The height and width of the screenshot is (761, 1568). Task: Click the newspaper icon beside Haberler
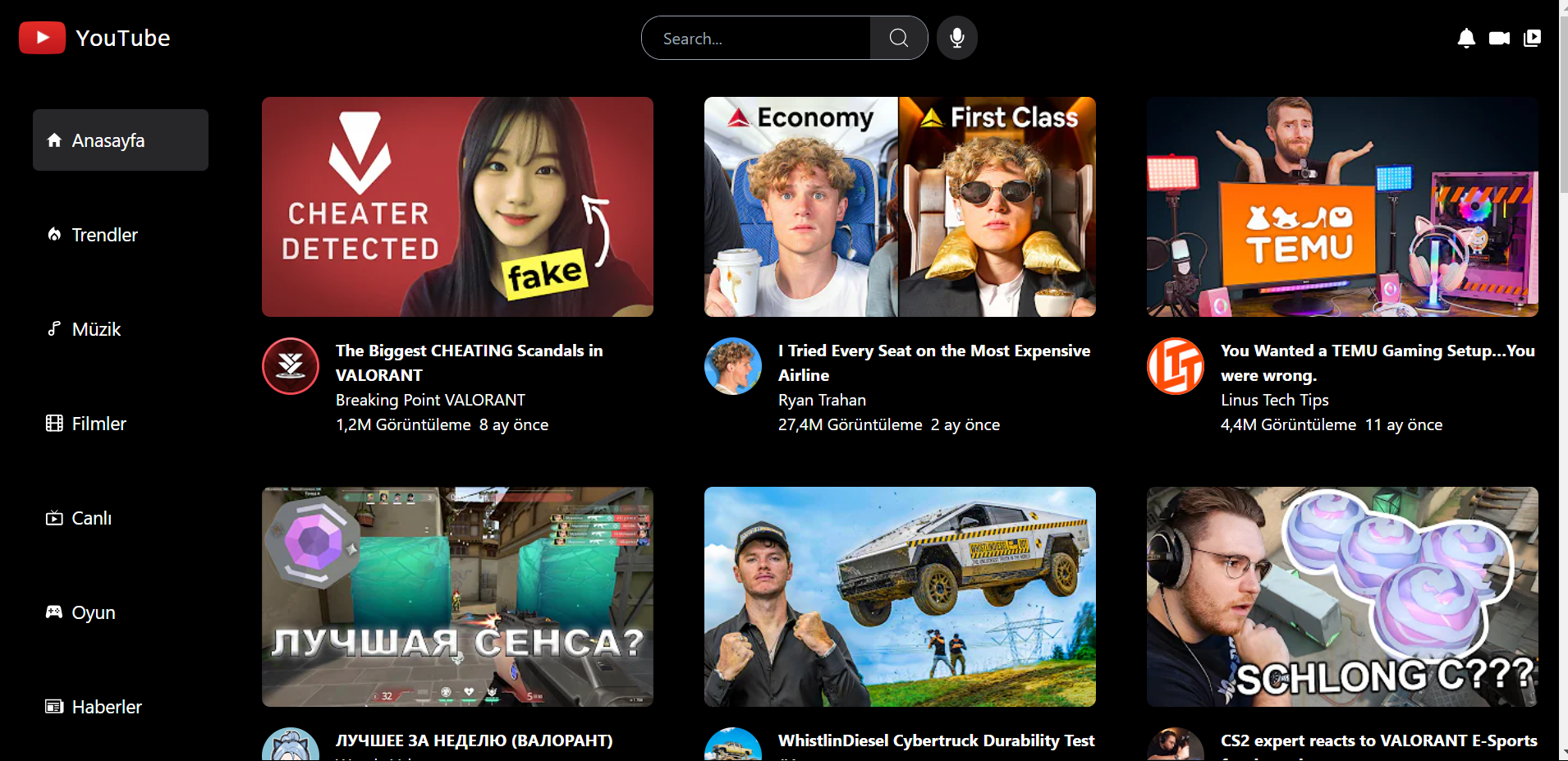54,707
